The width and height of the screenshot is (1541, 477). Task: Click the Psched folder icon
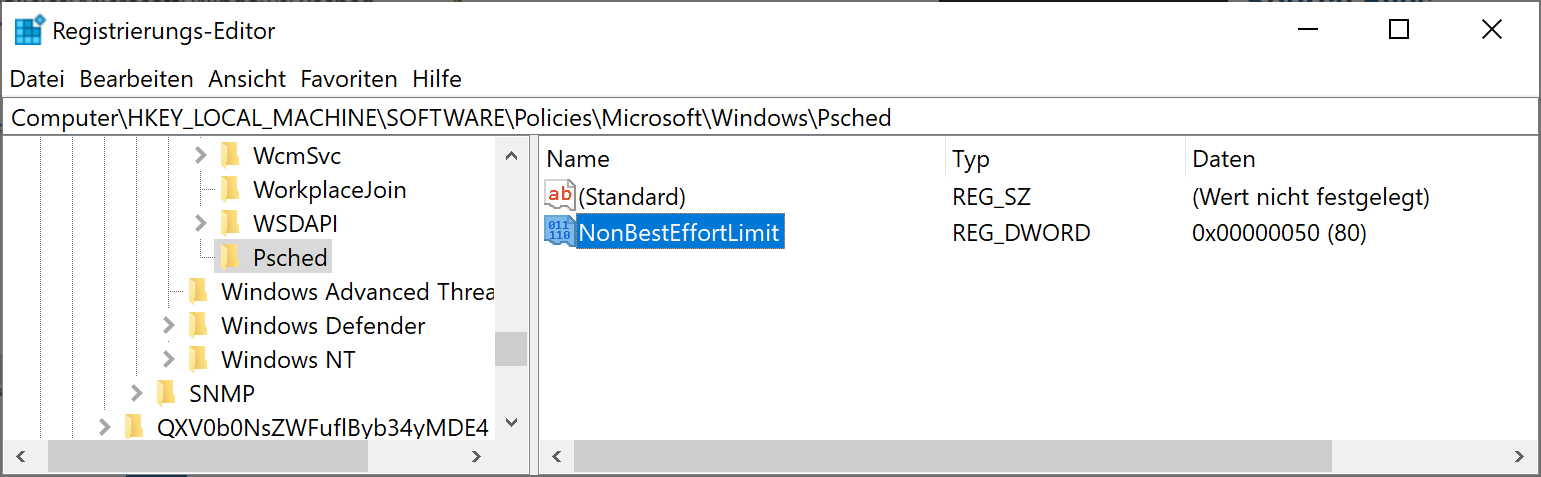point(231,257)
